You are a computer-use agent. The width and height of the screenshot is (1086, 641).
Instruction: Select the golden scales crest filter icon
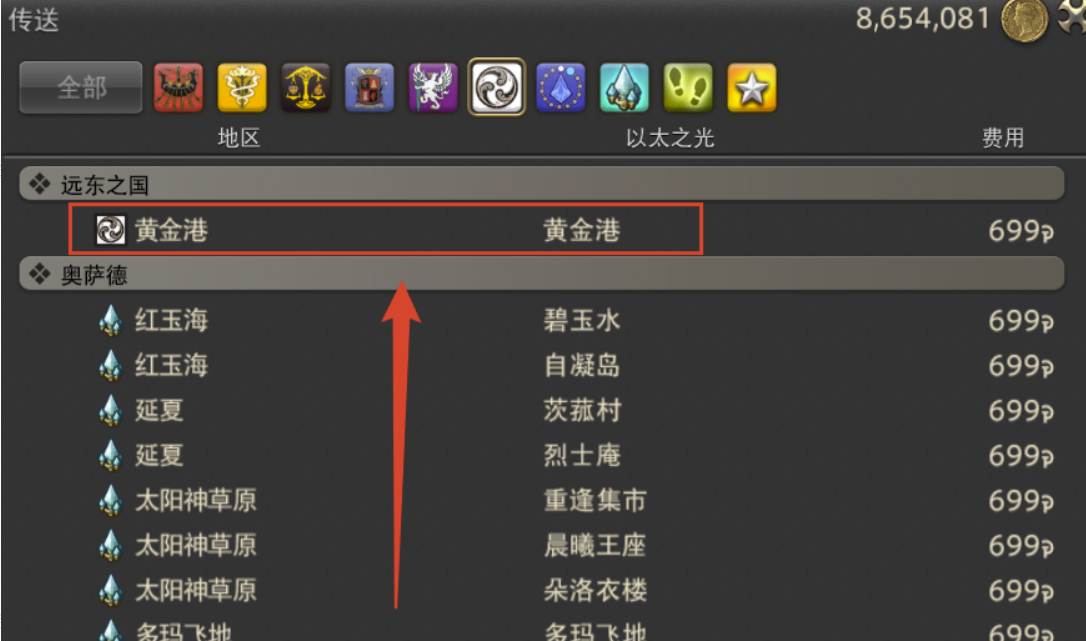(305, 87)
